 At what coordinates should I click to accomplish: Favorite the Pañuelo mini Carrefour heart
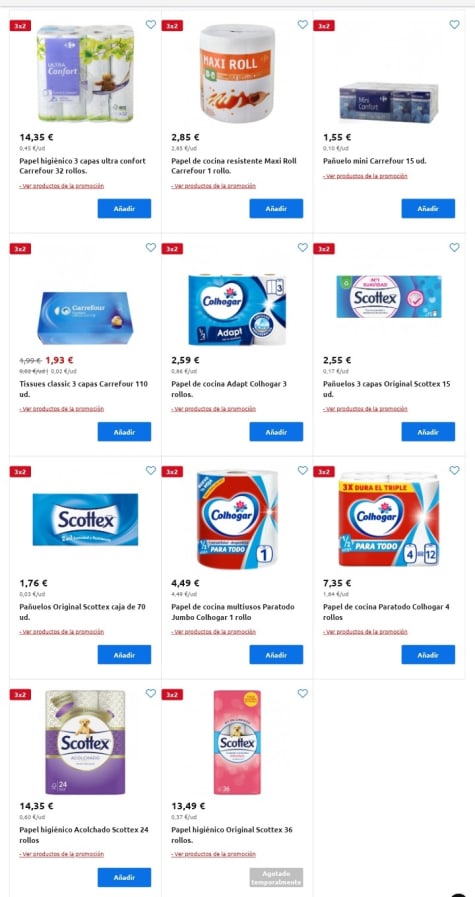click(x=454, y=25)
